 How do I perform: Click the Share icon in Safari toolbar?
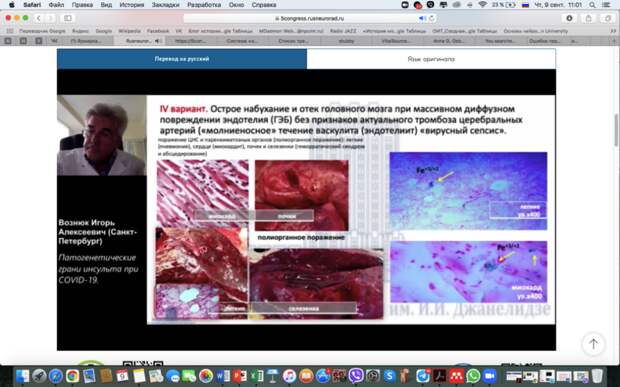[x=589, y=18]
